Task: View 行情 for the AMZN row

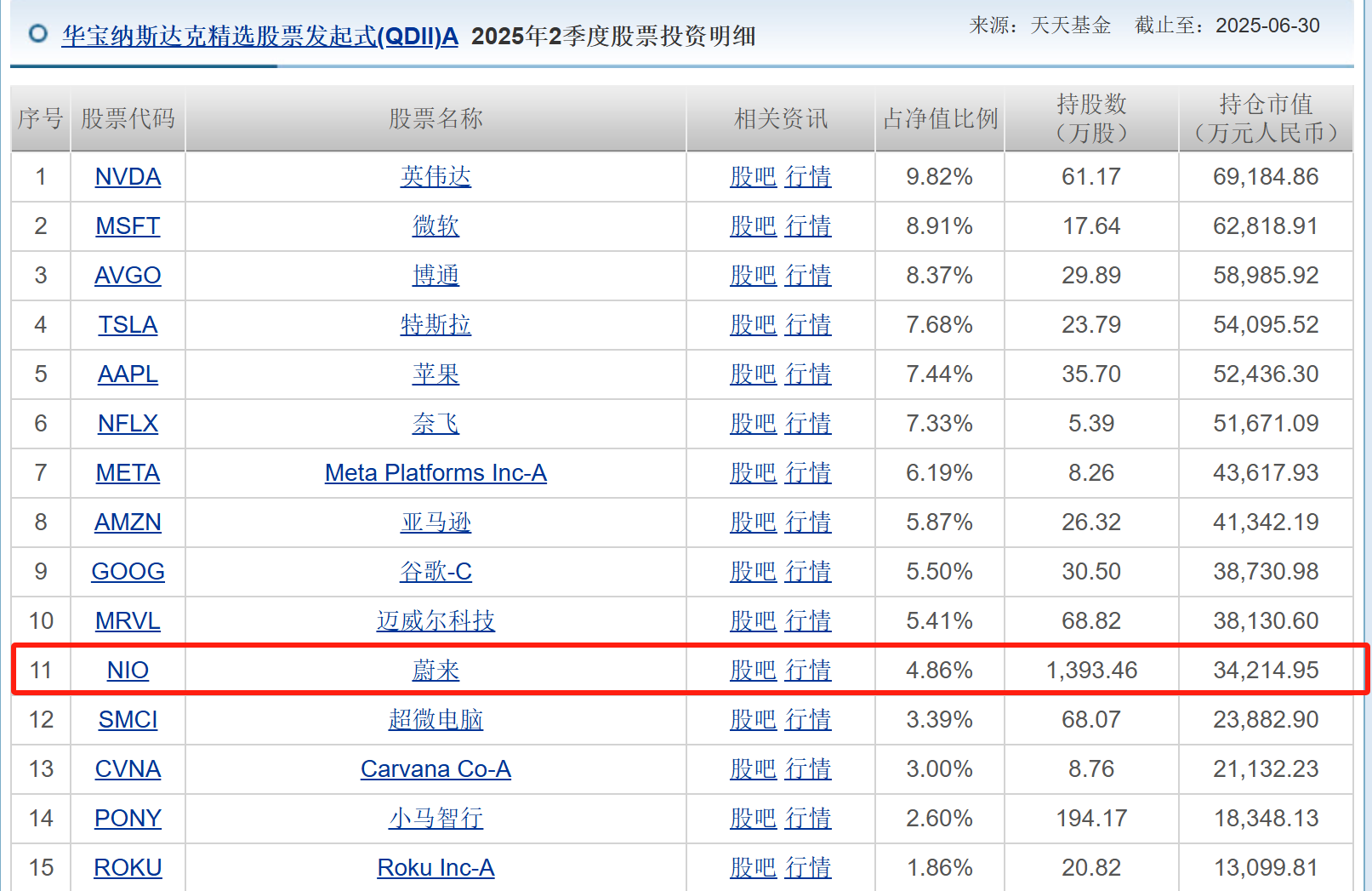Action: click(x=808, y=523)
